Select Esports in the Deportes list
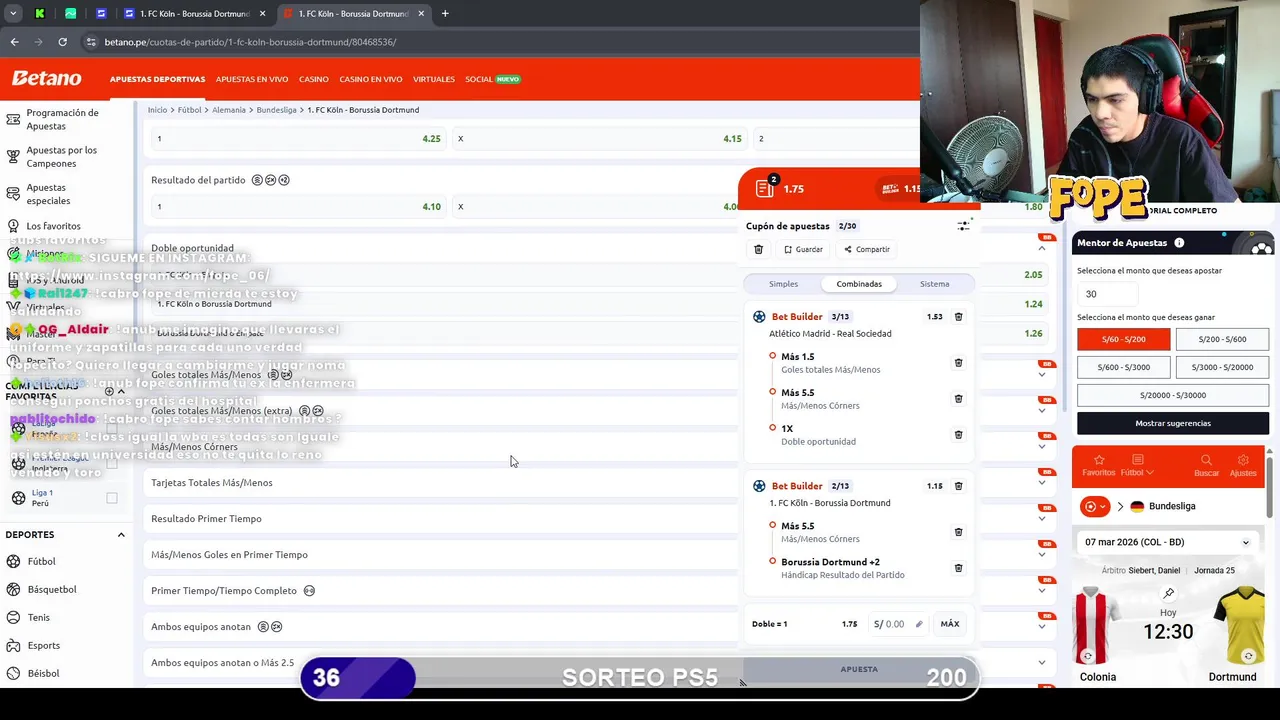 (43, 645)
